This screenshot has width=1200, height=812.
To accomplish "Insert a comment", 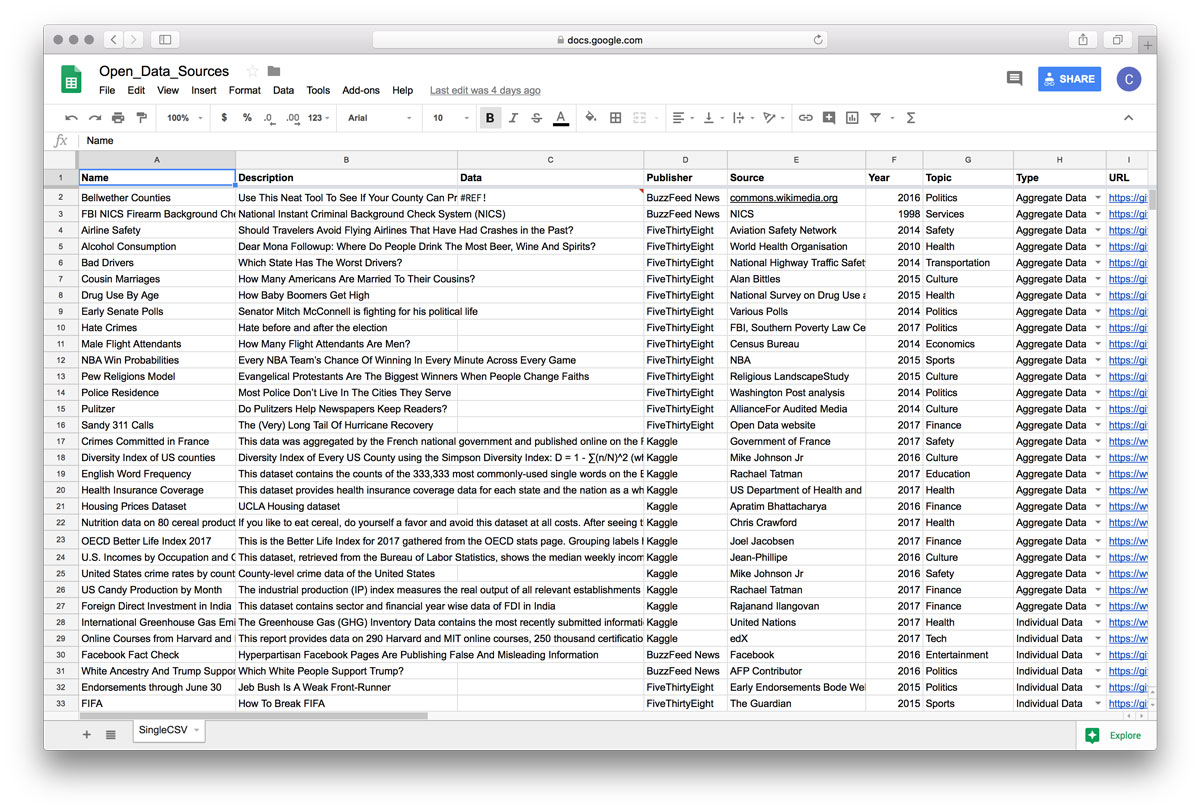I will [x=829, y=118].
